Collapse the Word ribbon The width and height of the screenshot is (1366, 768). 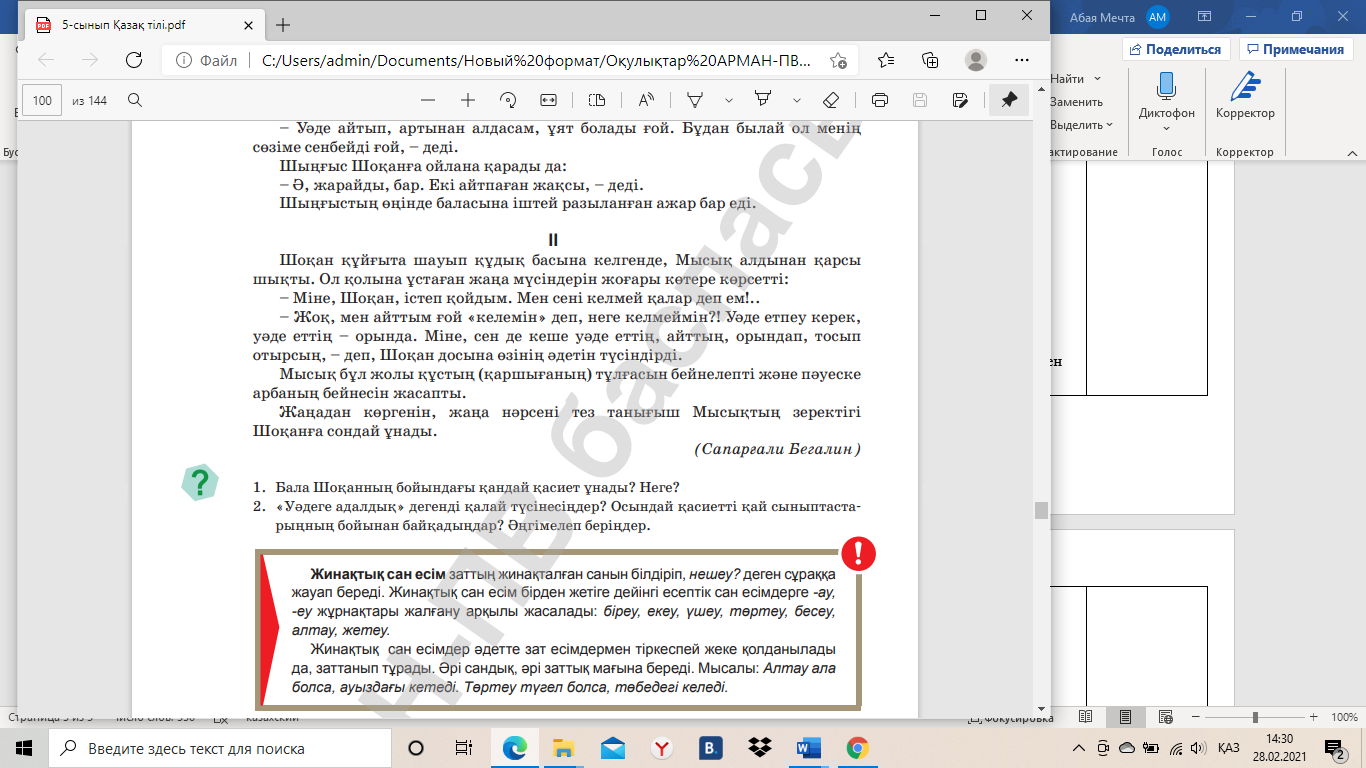click(x=1350, y=152)
